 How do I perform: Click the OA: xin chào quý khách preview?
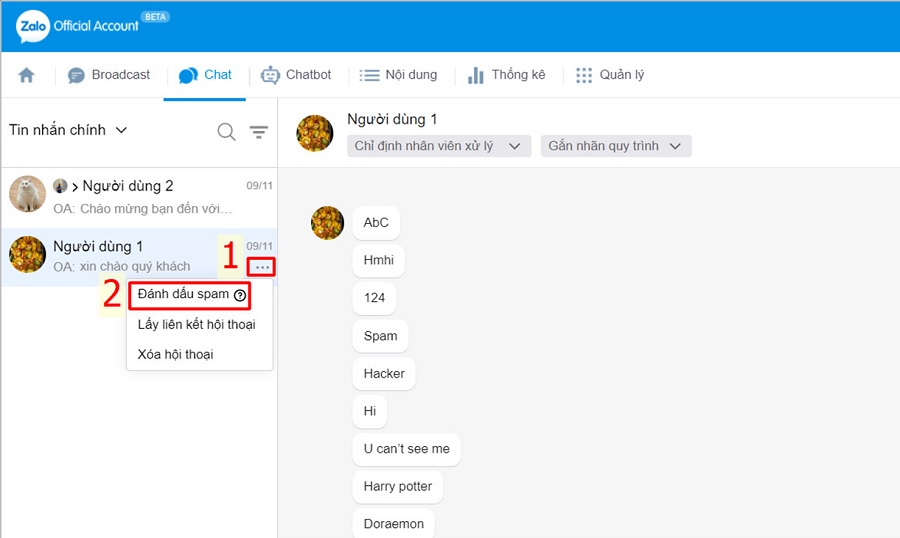122,266
